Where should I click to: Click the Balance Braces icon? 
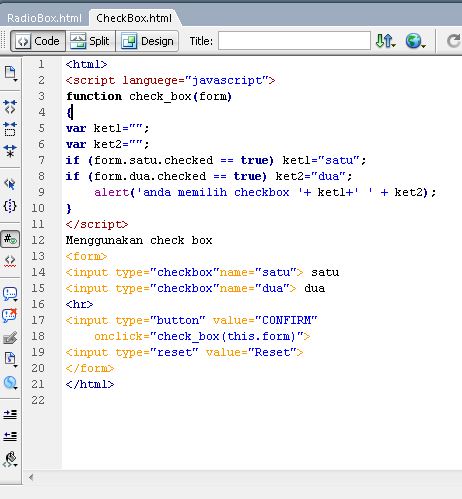(10, 206)
